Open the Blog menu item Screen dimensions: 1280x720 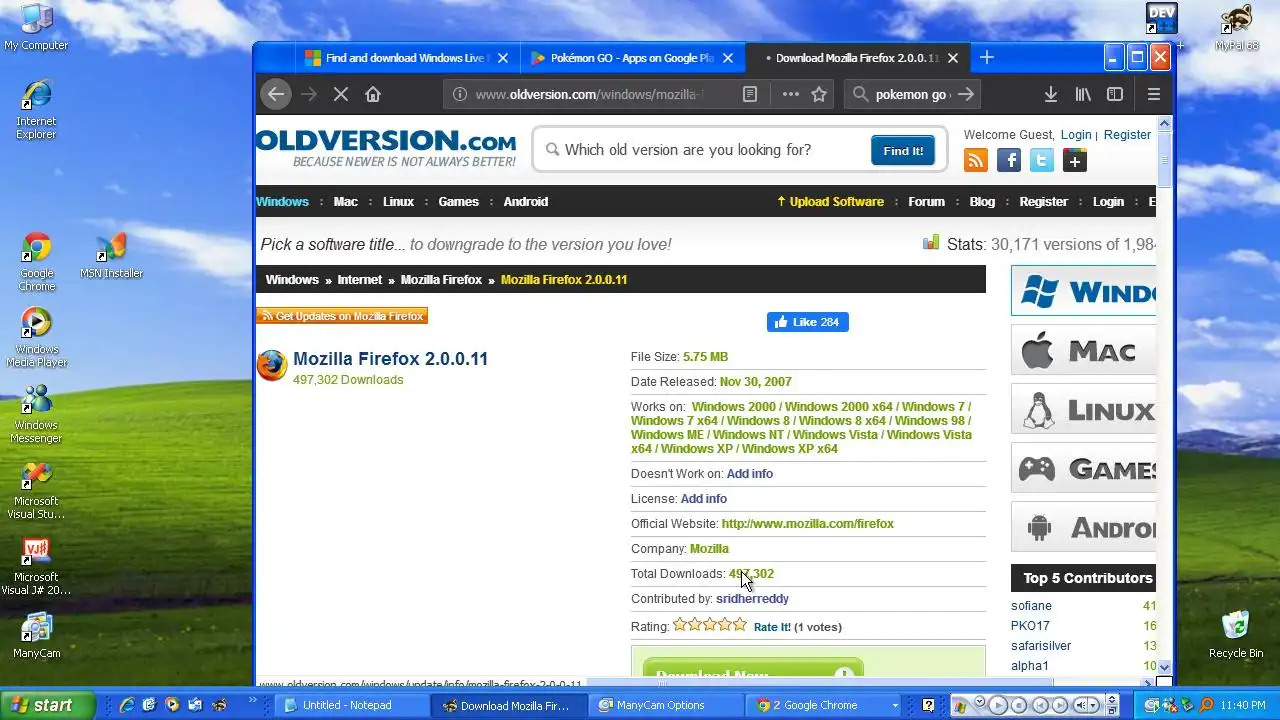[x=982, y=201]
